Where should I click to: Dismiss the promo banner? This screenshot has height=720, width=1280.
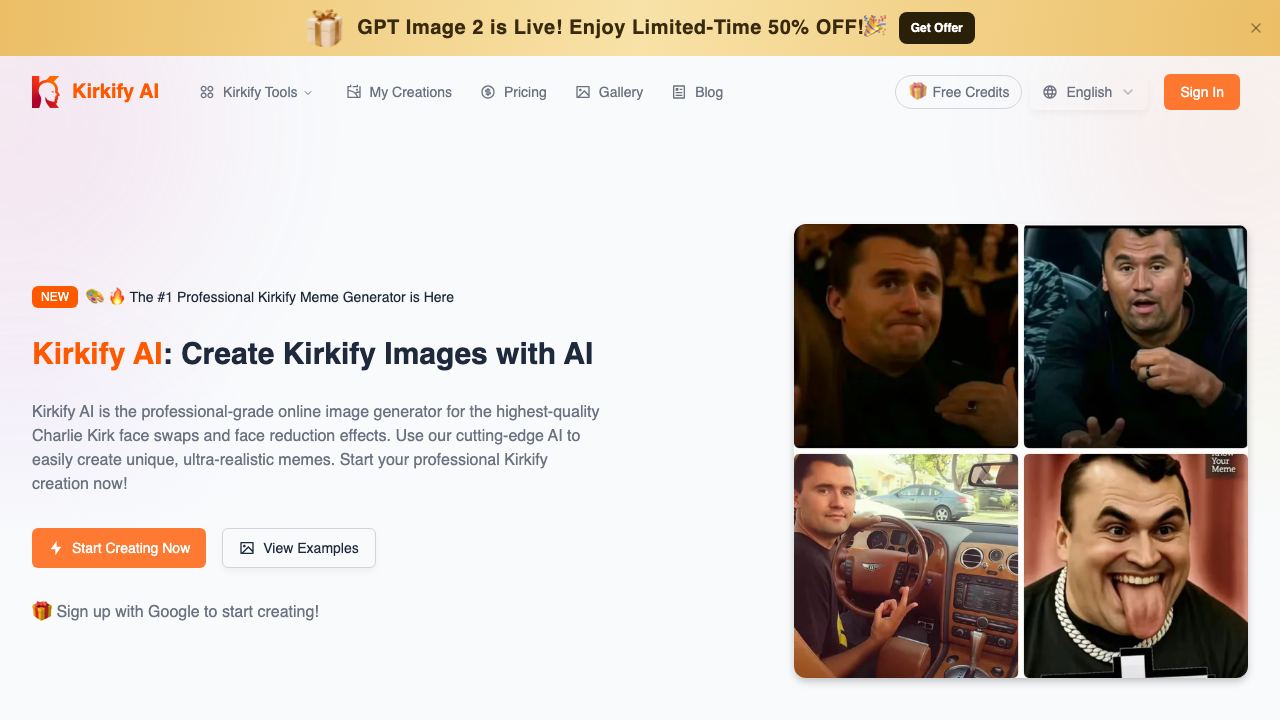(1256, 28)
